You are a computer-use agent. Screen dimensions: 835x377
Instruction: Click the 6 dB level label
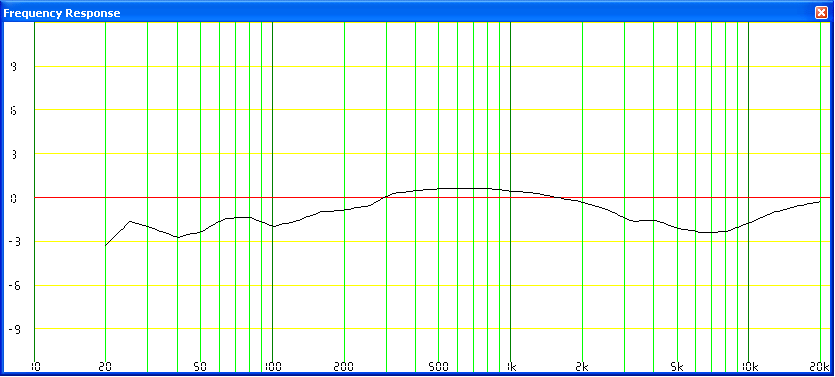click(14, 110)
